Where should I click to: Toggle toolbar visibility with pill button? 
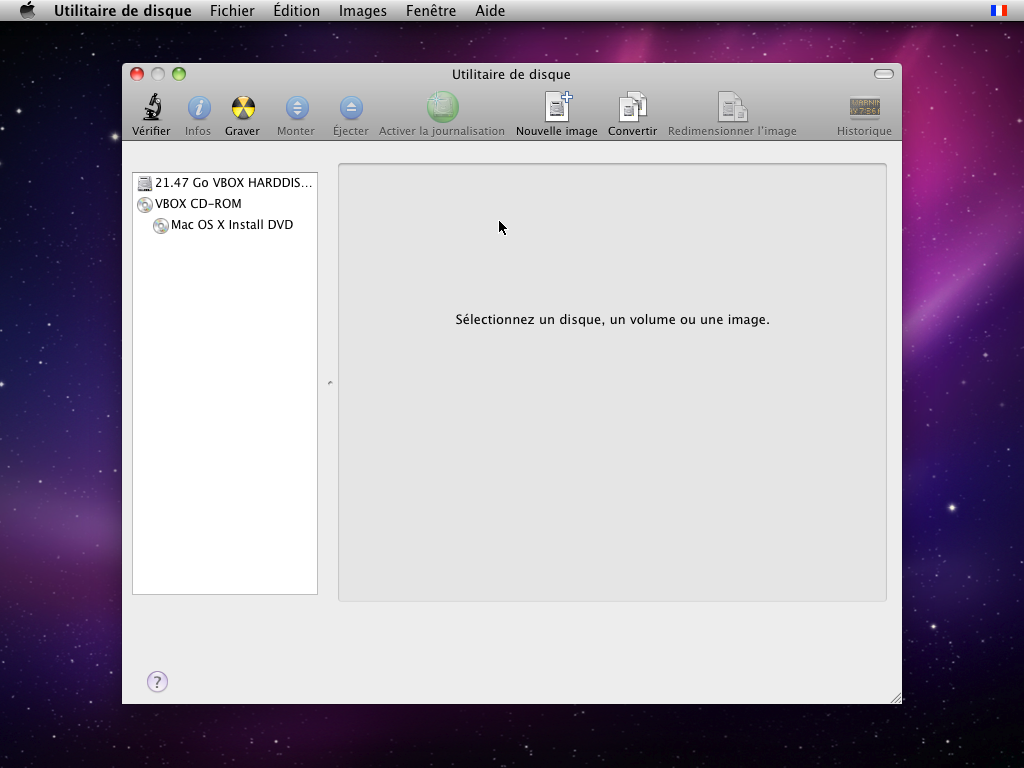click(x=883, y=74)
